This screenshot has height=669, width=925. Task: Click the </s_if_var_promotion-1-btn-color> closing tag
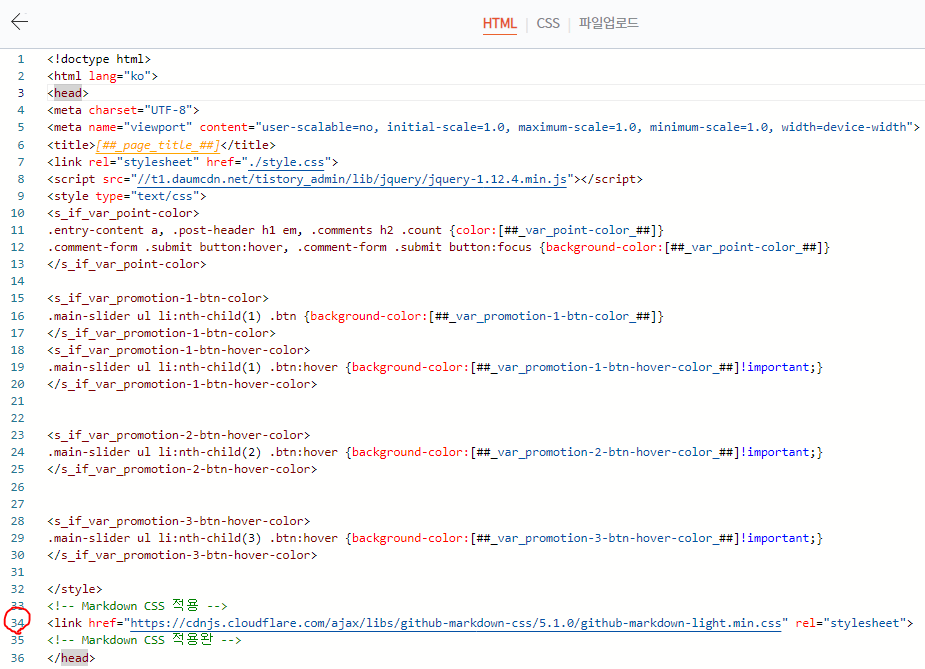162,334
